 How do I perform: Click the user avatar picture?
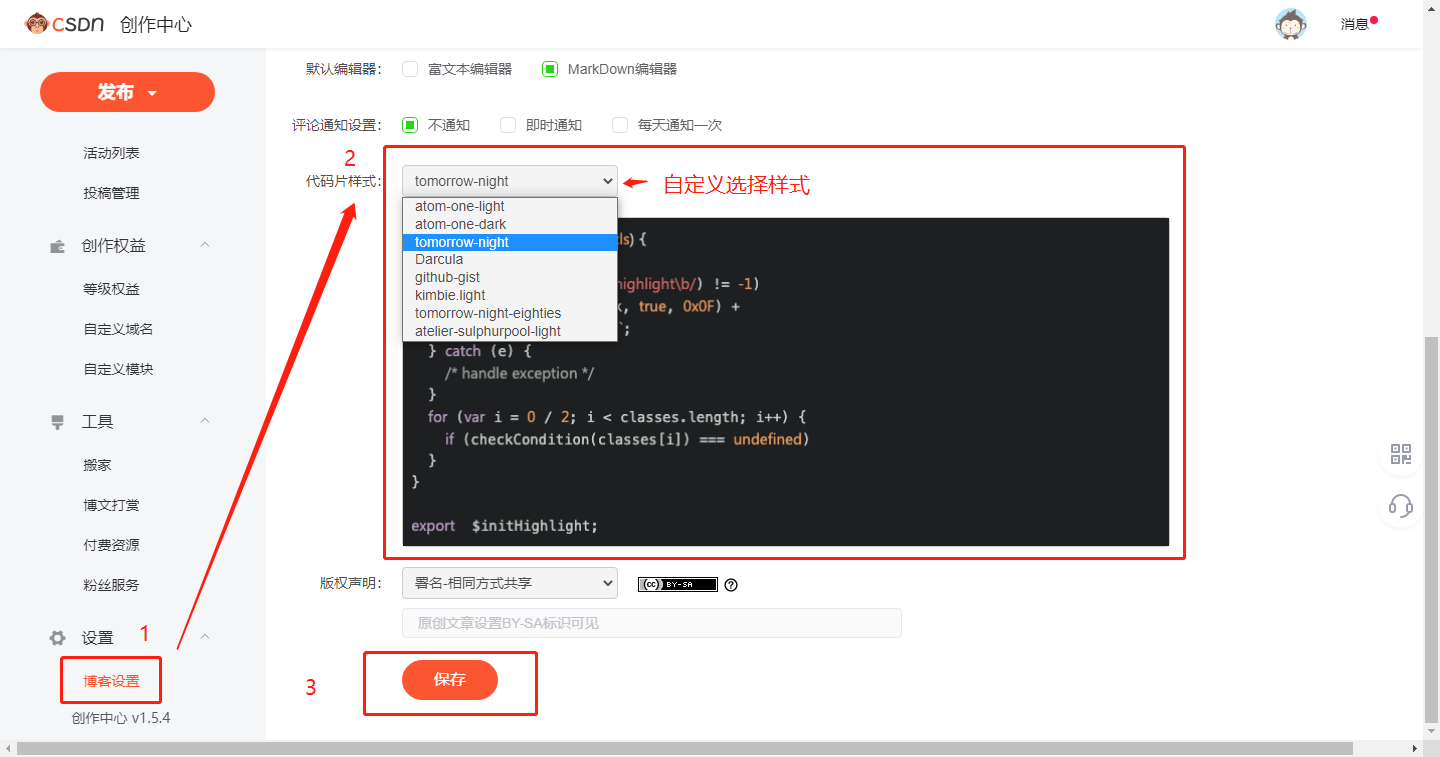pos(1290,23)
